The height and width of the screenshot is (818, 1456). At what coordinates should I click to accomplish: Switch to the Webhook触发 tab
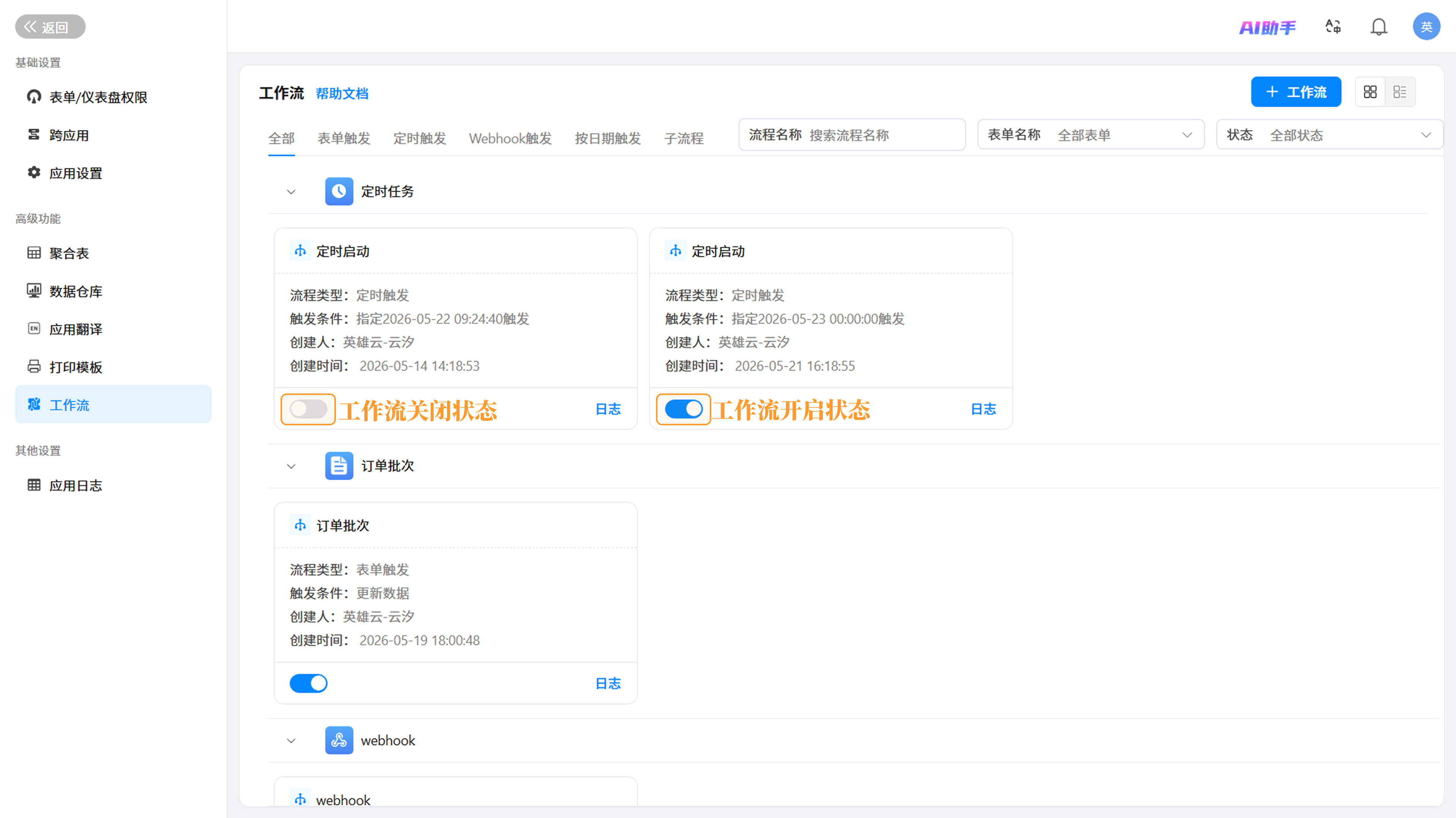[x=510, y=138]
